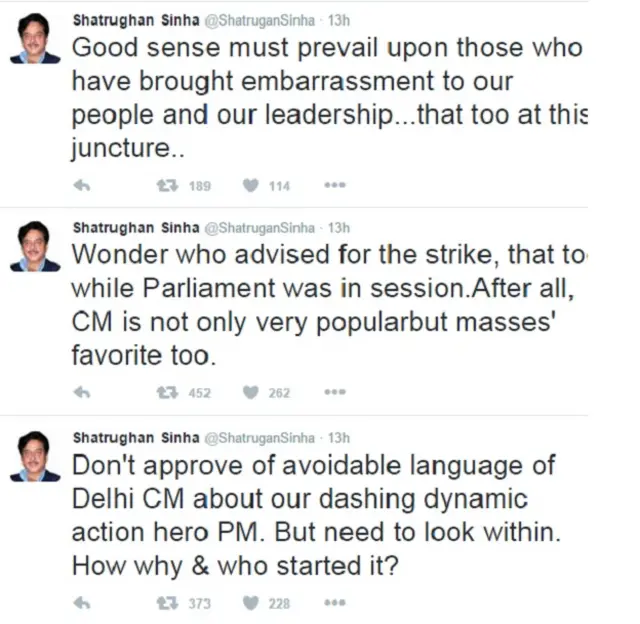Open Shatrughan Sinha's avatar on first tweet
The image size is (640, 624).
click(35, 38)
